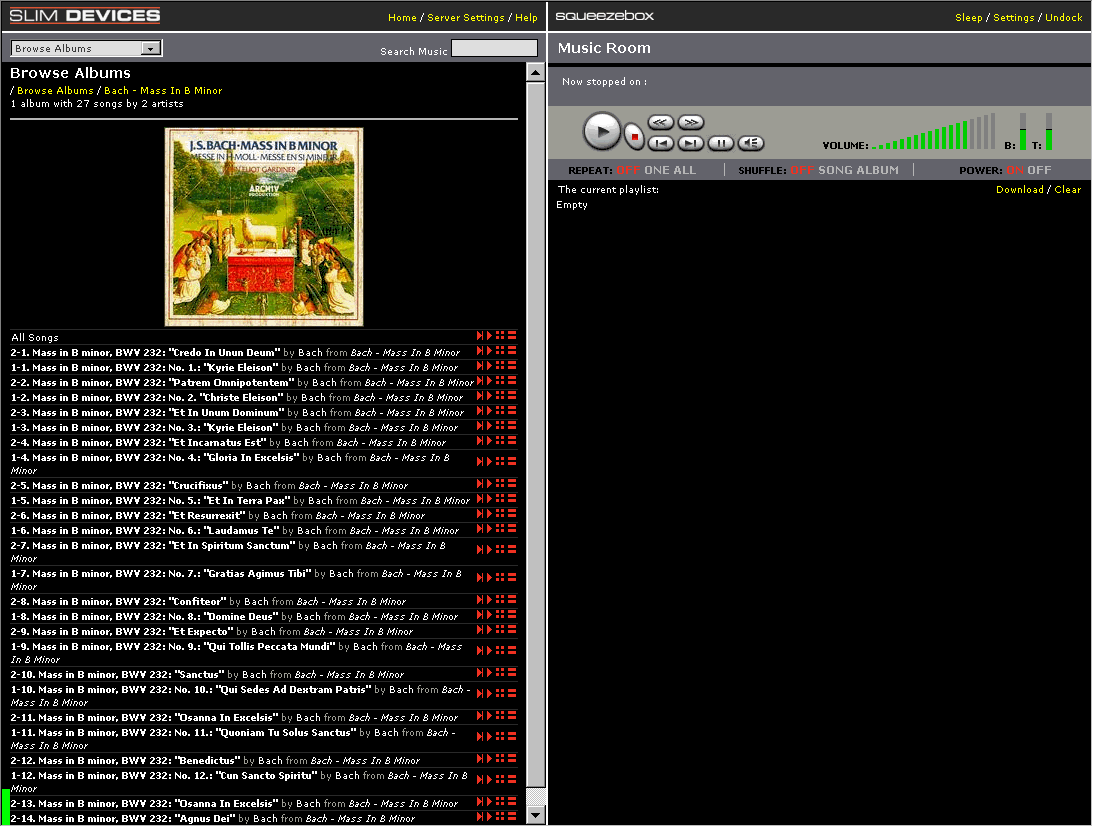1093x827 pixels.
Task: Click the Download playlist link
Action: [1019, 190]
